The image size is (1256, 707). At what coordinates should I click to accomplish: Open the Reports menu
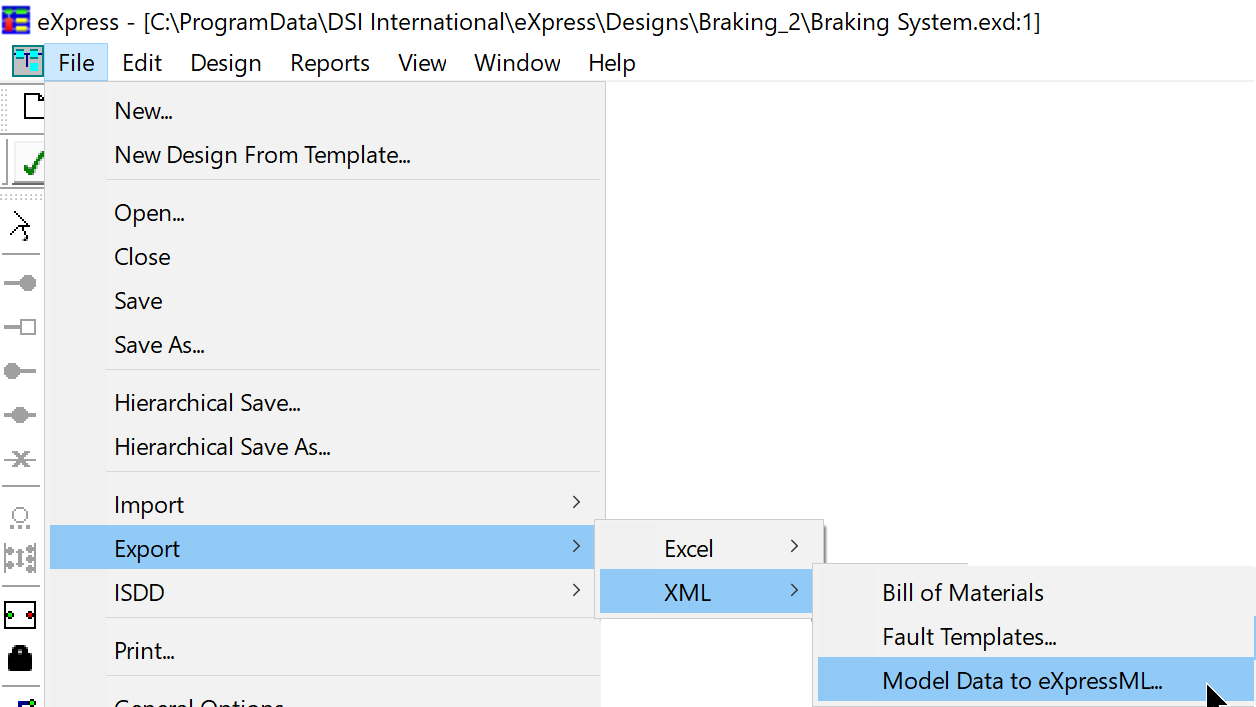click(330, 63)
